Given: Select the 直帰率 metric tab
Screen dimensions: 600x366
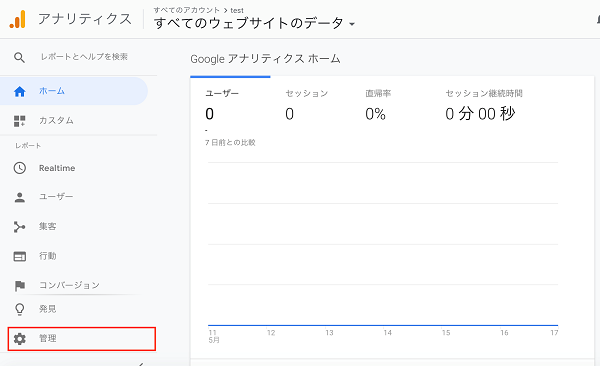Looking at the screenshot, I should [x=378, y=106].
